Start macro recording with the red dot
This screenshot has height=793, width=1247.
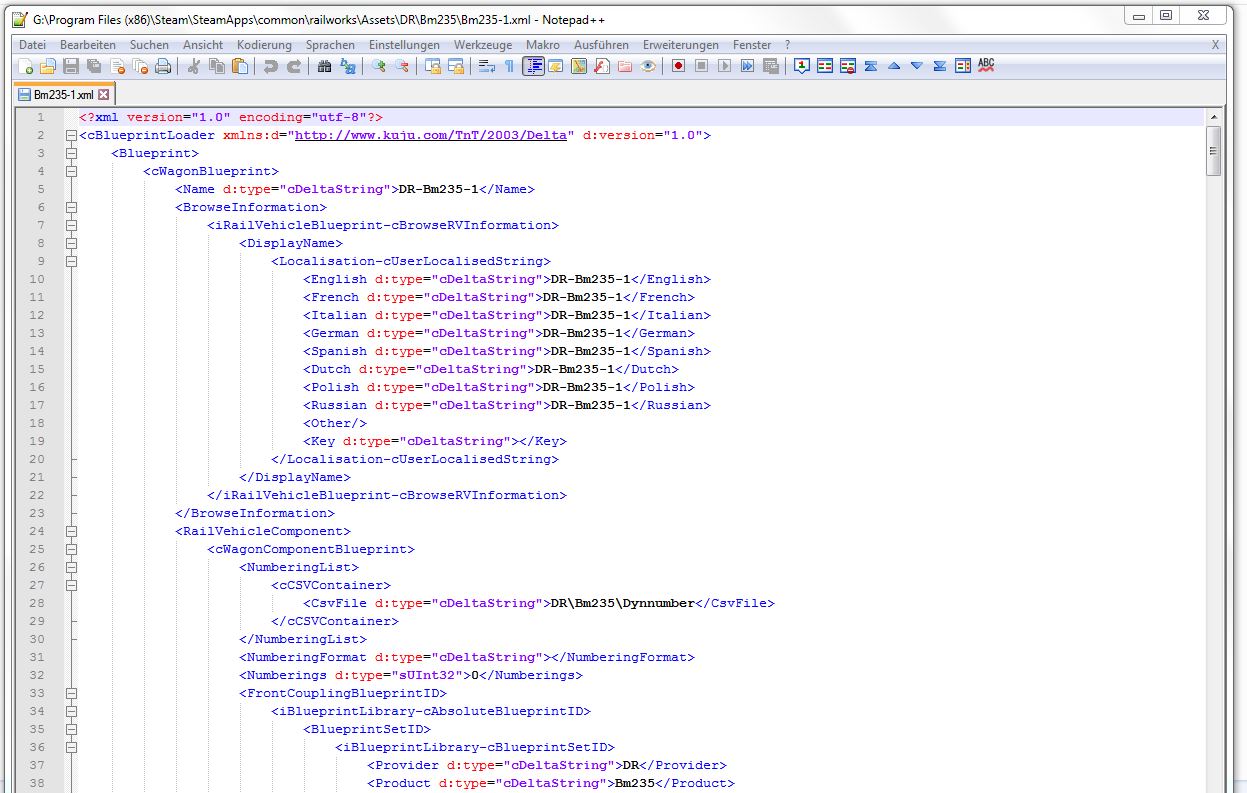point(678,67)
